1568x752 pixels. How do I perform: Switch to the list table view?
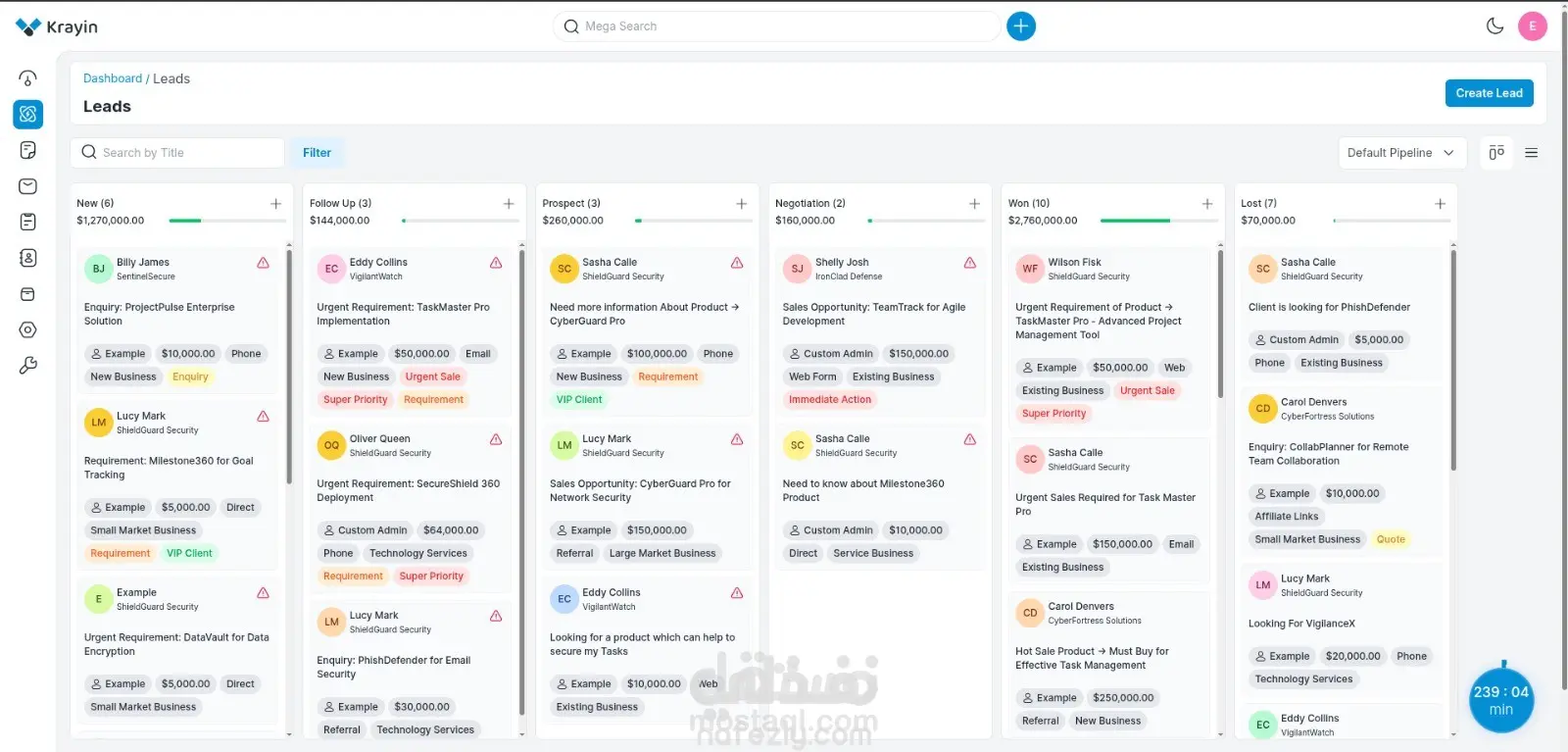click(x=1532, y=153)
